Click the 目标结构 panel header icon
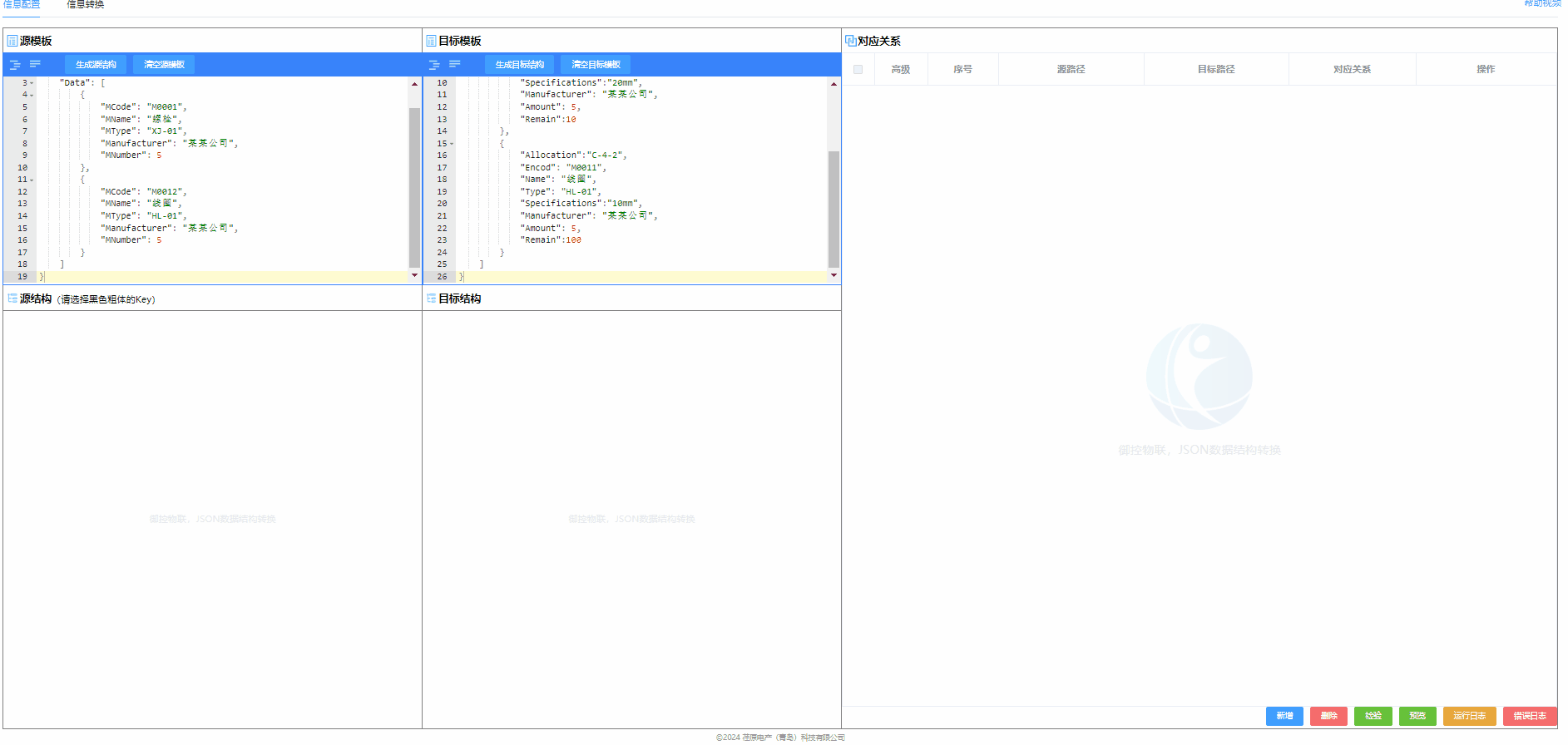 point(432,298)
